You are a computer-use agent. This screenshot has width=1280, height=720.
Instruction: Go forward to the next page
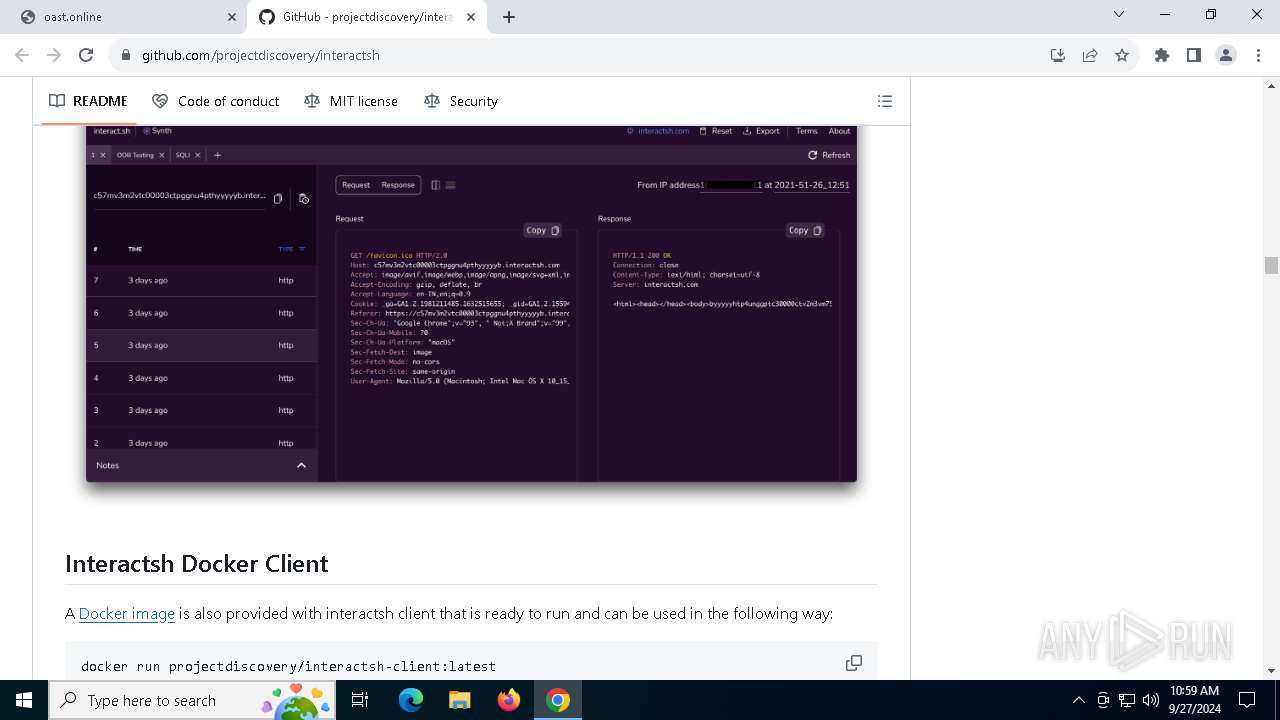[x=54, y=55]
